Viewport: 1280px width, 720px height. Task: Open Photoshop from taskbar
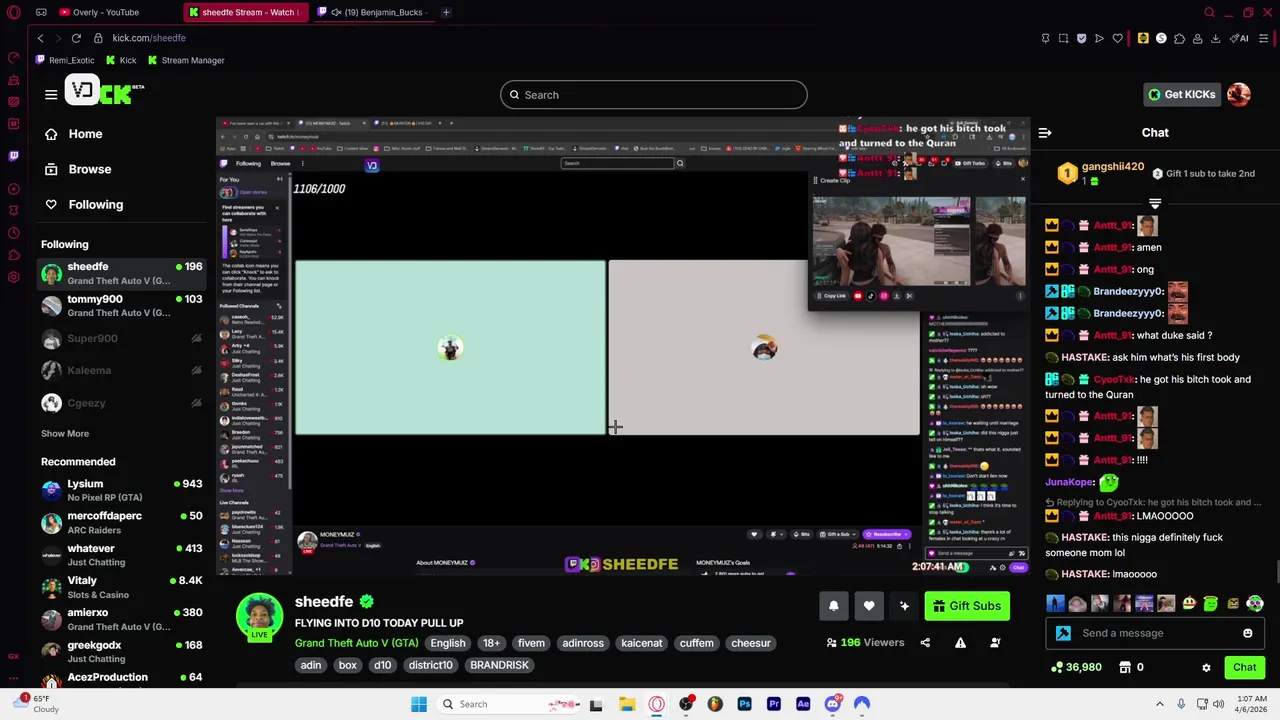click(744, 704)
